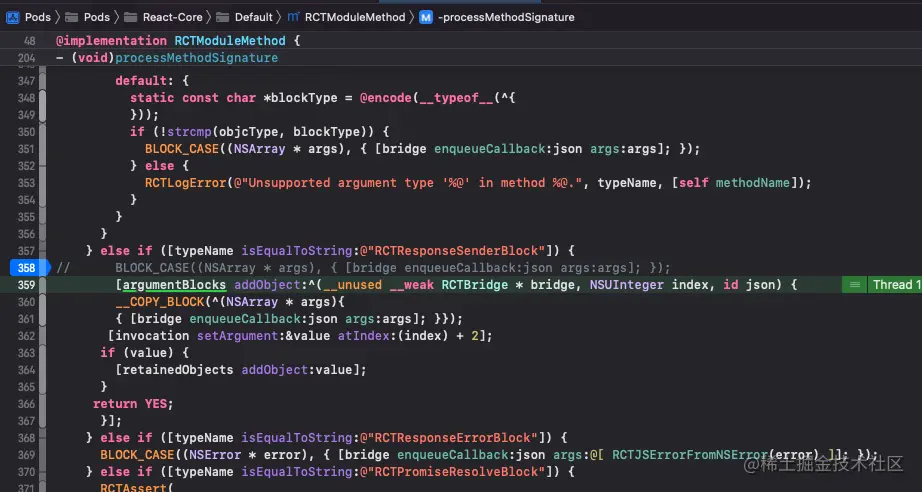Click the sticky header line 48 @implementation RCTModuleMethod
922x492 pixels.
[x=178, y=41]
